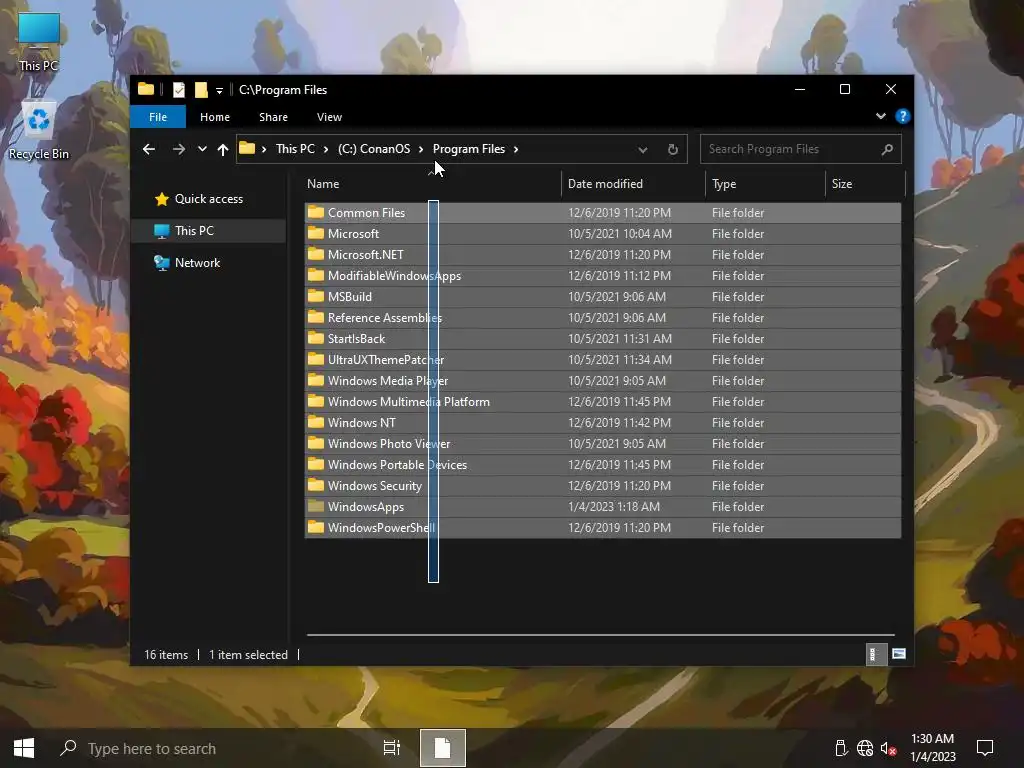Open the muted volume tray icon
Image resolution: width=1024 pixels, height=768 pixels.
pos(888,748)
